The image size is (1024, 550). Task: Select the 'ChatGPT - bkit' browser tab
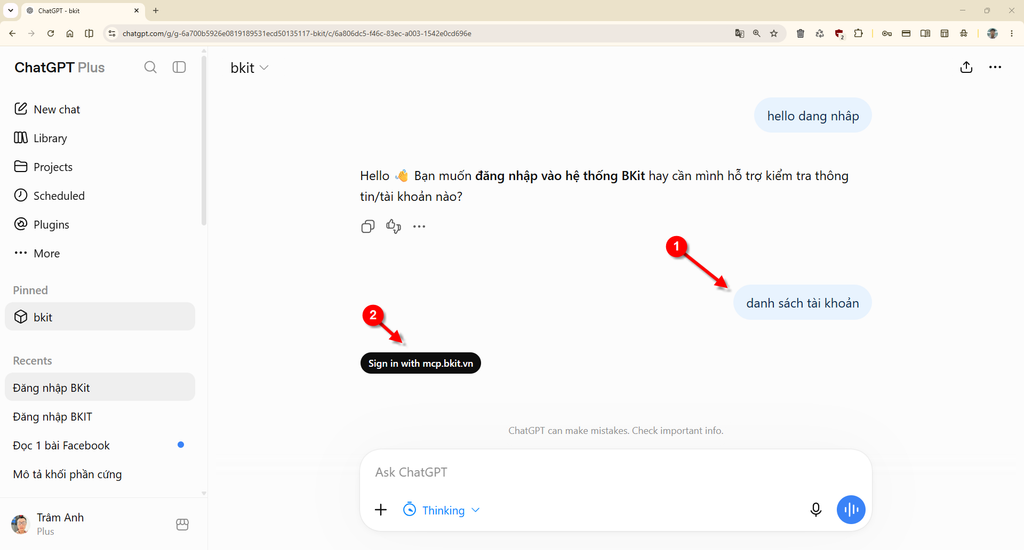(82, 10)
